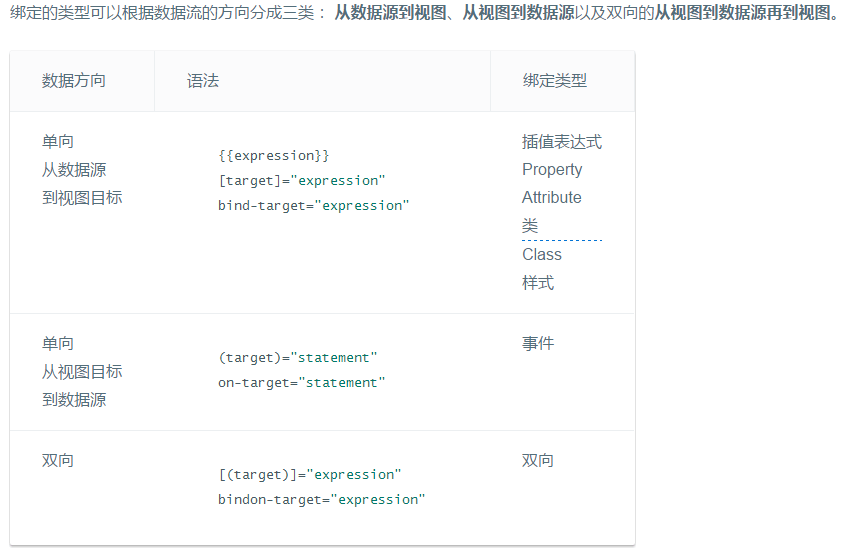The width and height of the screenshot is (843, 552).
Task: Select the {{expression}} code line
Action: point(274,155)
